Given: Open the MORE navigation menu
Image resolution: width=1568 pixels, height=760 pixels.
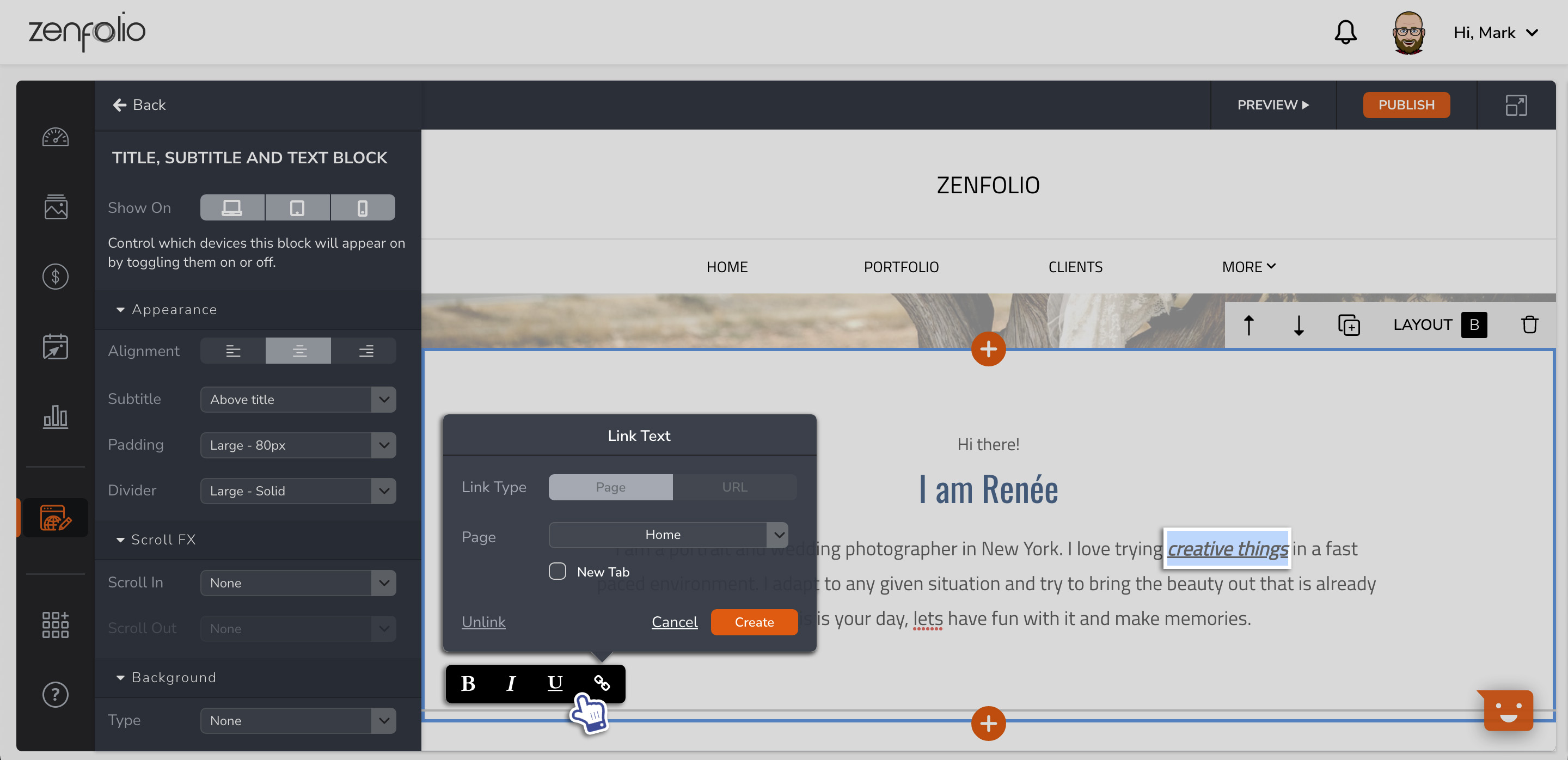Looking at the screenshot, I should tap(1248, 267).
